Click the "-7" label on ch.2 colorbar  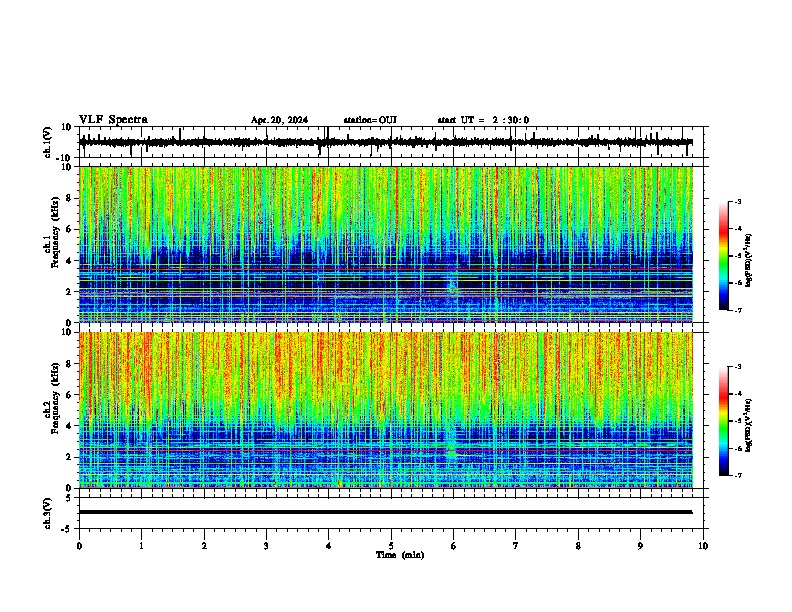point(738,476)
